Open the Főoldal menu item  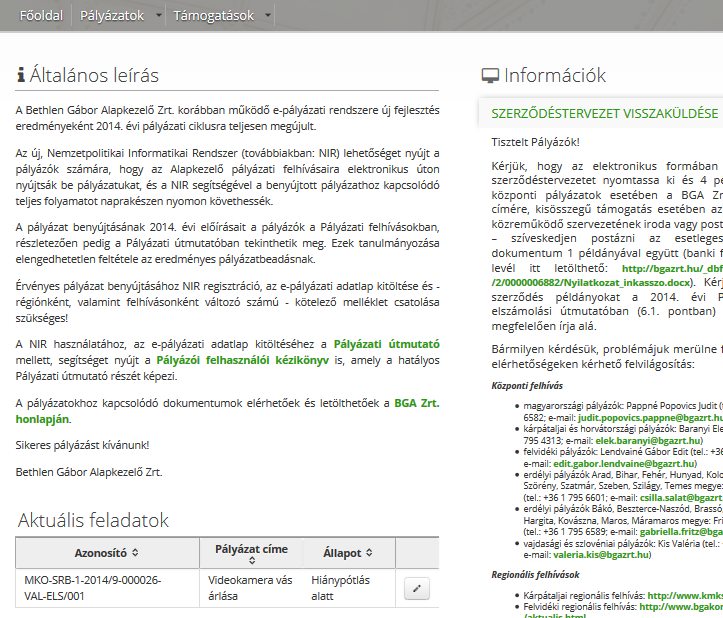click(41, 16)
